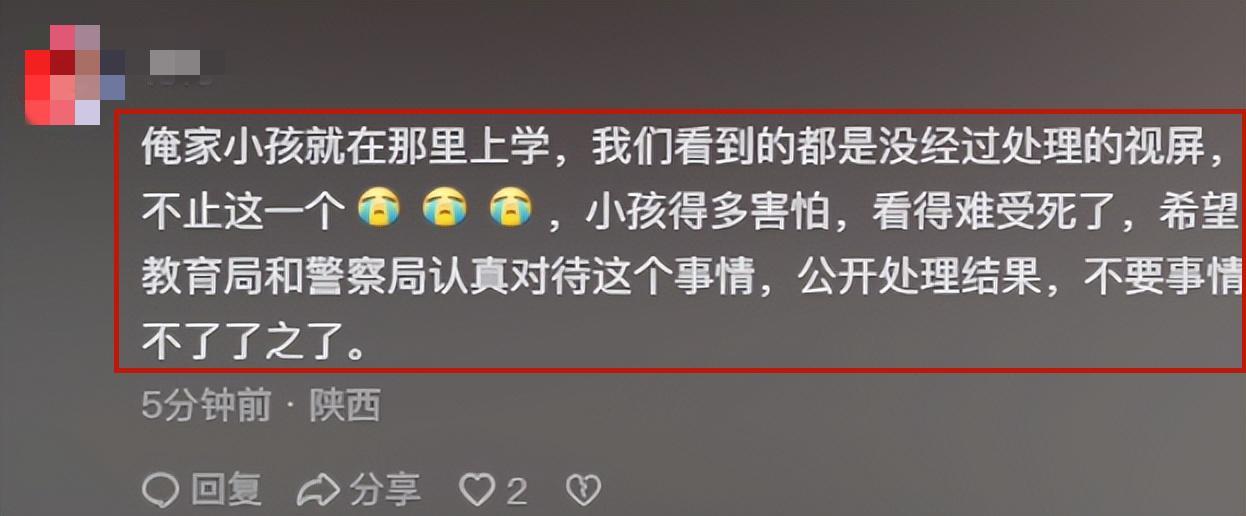The image size is (1246, 516).
Task: Click the 回复 text label
Action: tap(226, 490)
